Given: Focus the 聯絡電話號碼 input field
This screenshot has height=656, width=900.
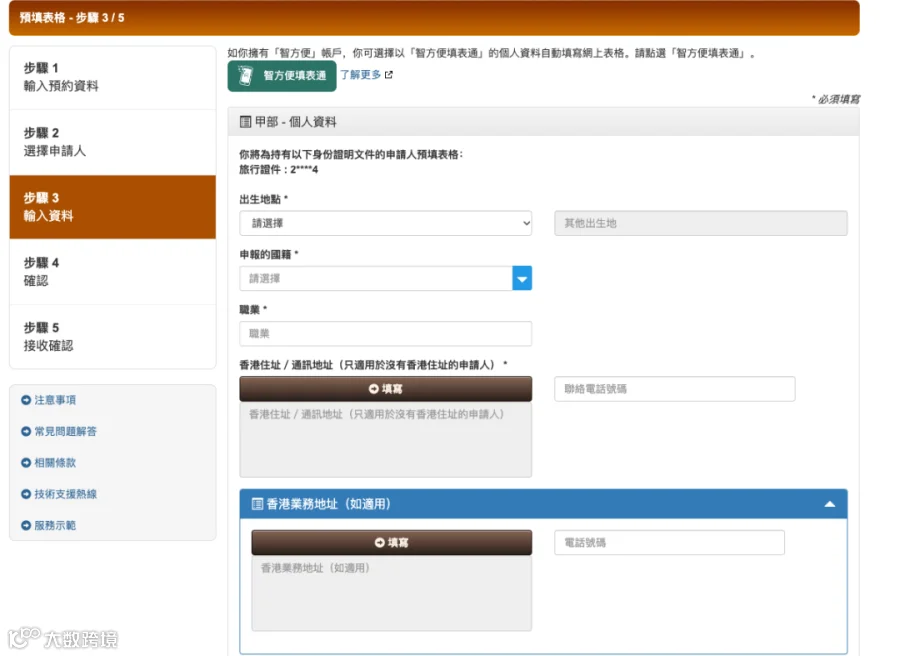Looking at the screenshot, I should [x=674, y=389].
